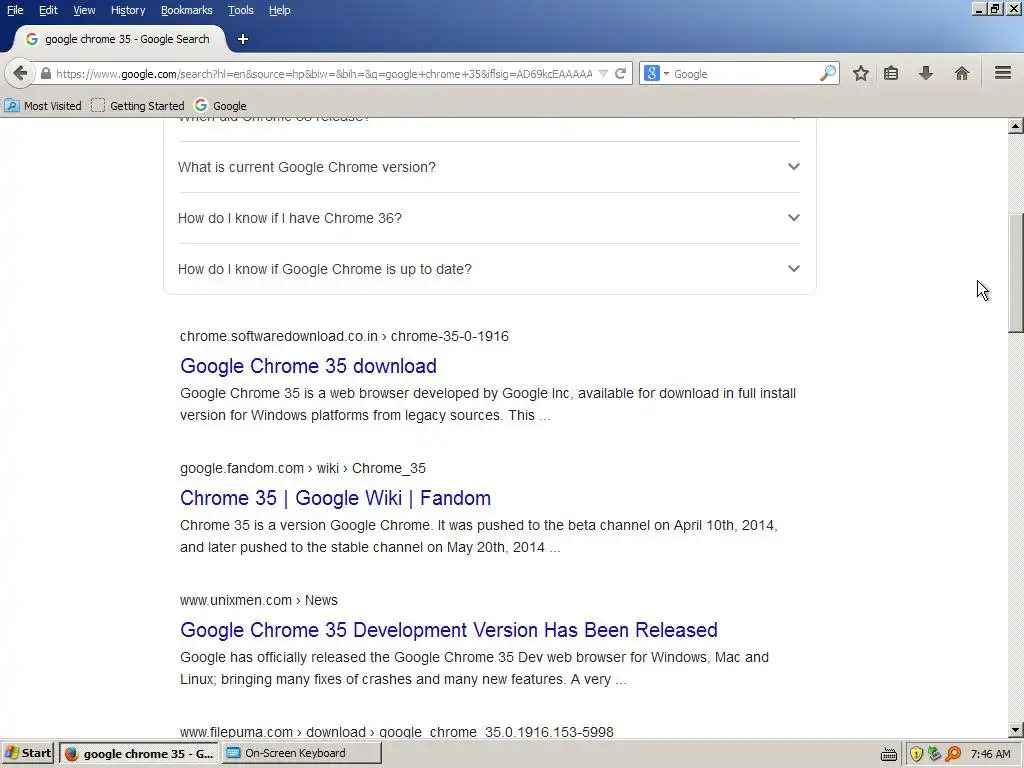Bookmark this page with the star icon
The height and width of the screenshot is (768, 1024).
pos(861,73)
